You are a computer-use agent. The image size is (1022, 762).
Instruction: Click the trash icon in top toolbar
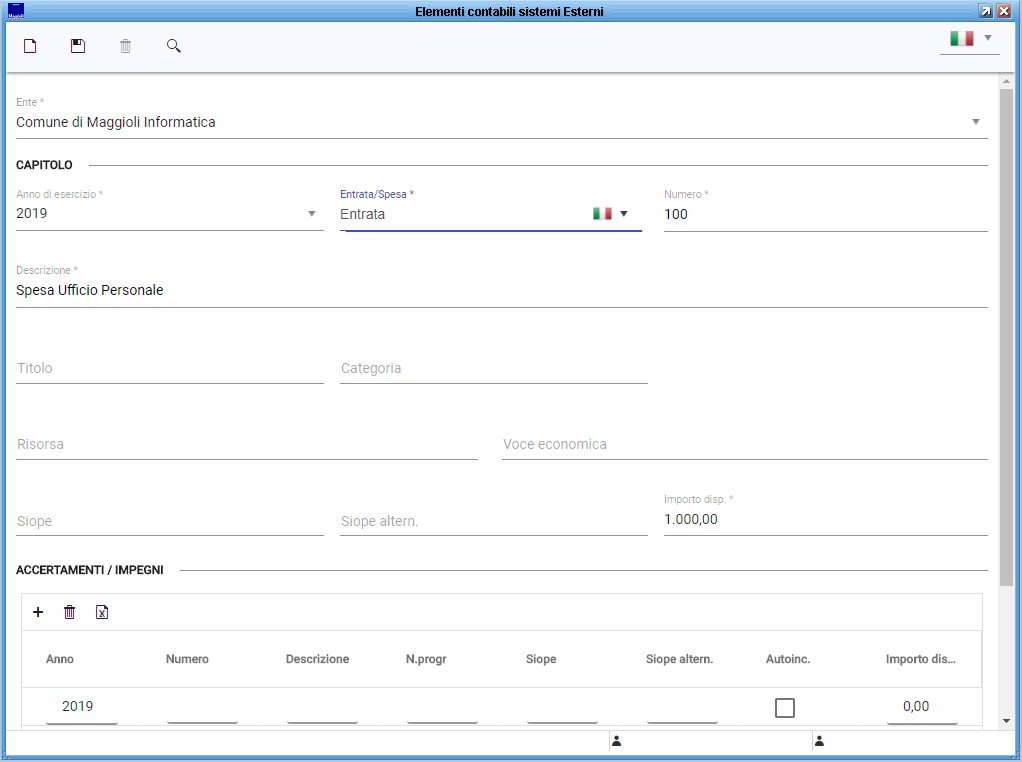[125, 46]
